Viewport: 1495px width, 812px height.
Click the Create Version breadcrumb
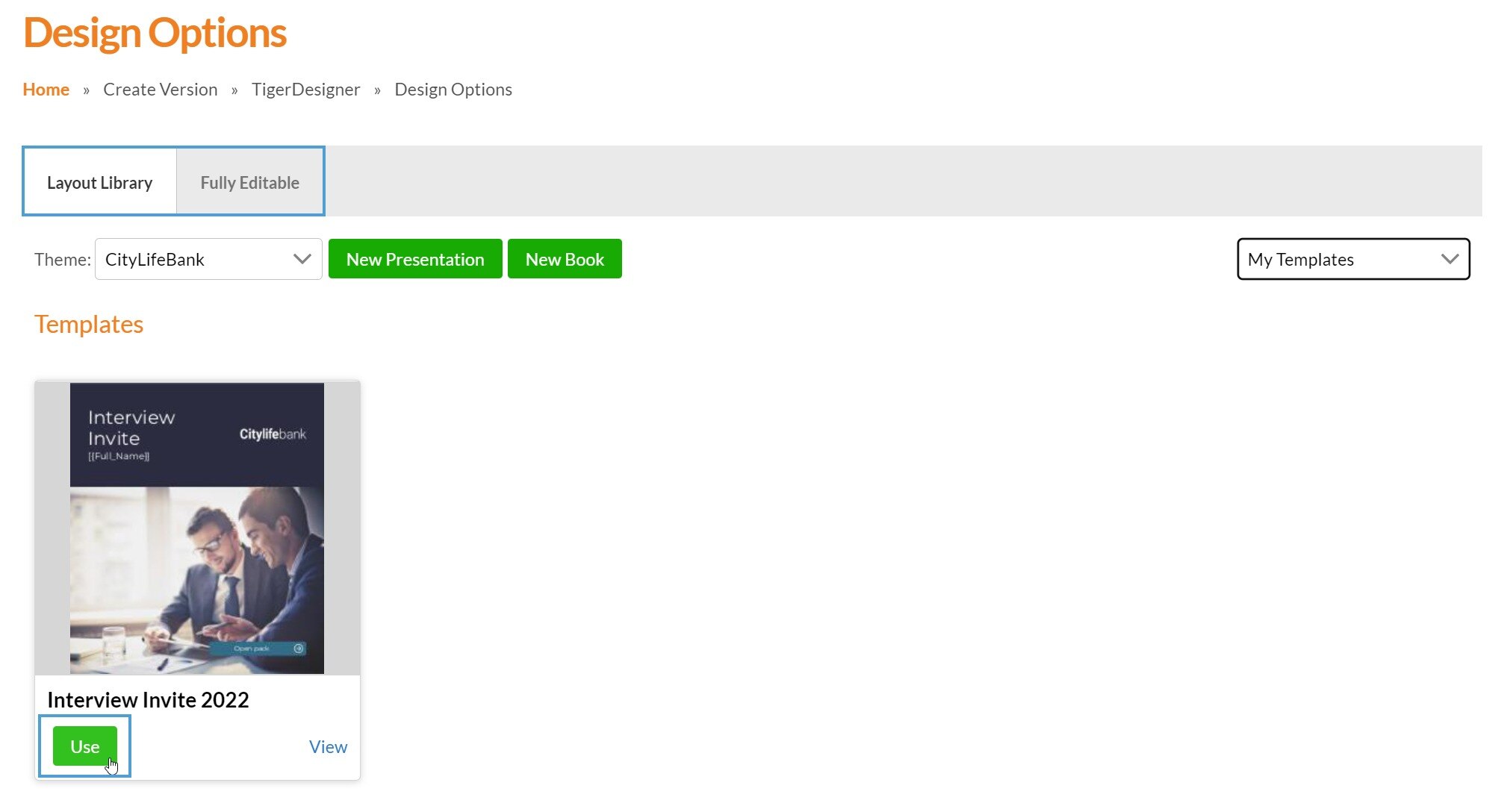pyautogui.click(x=160, y=90)
